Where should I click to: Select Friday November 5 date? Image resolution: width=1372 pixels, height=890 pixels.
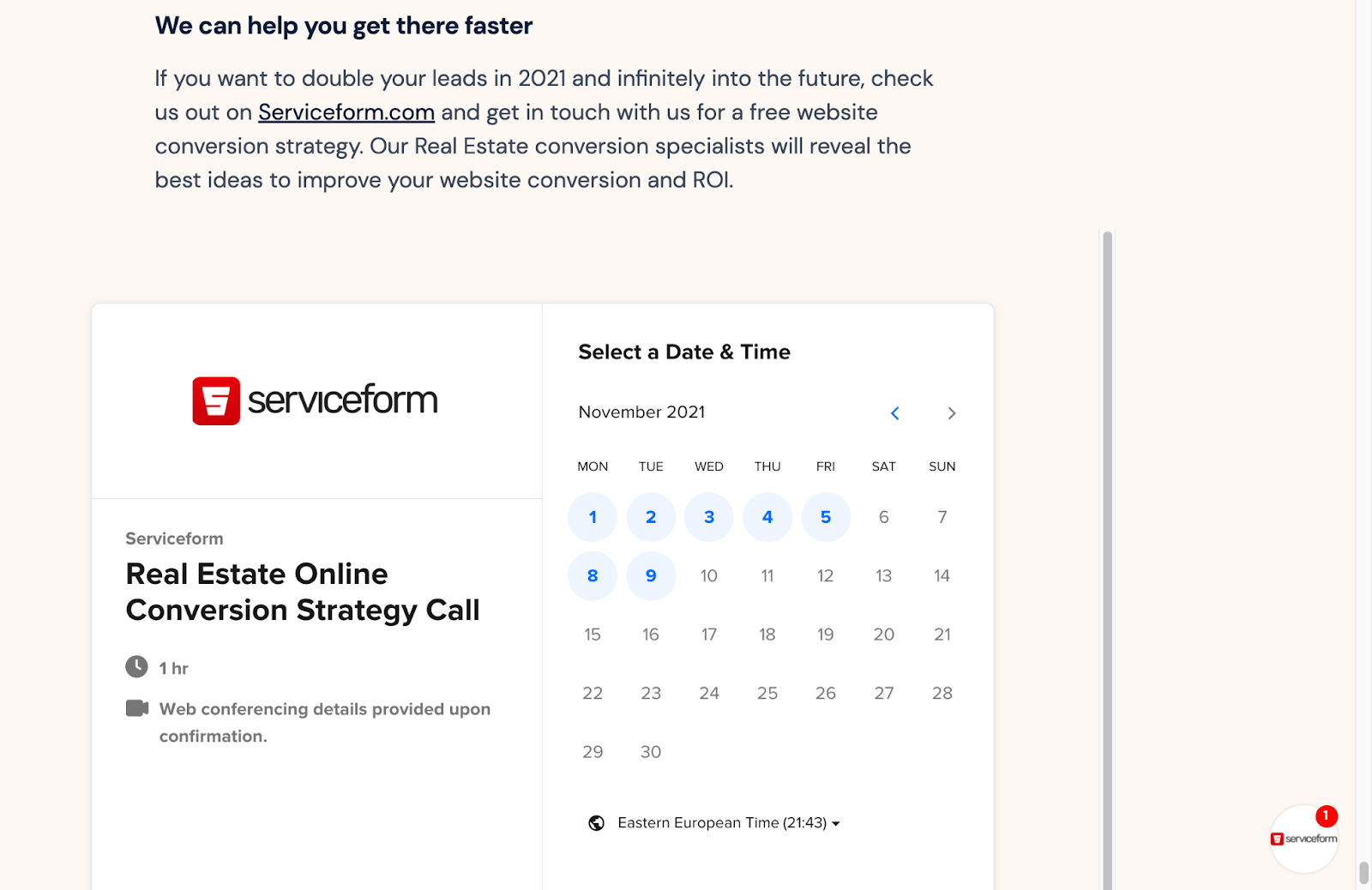826,517
